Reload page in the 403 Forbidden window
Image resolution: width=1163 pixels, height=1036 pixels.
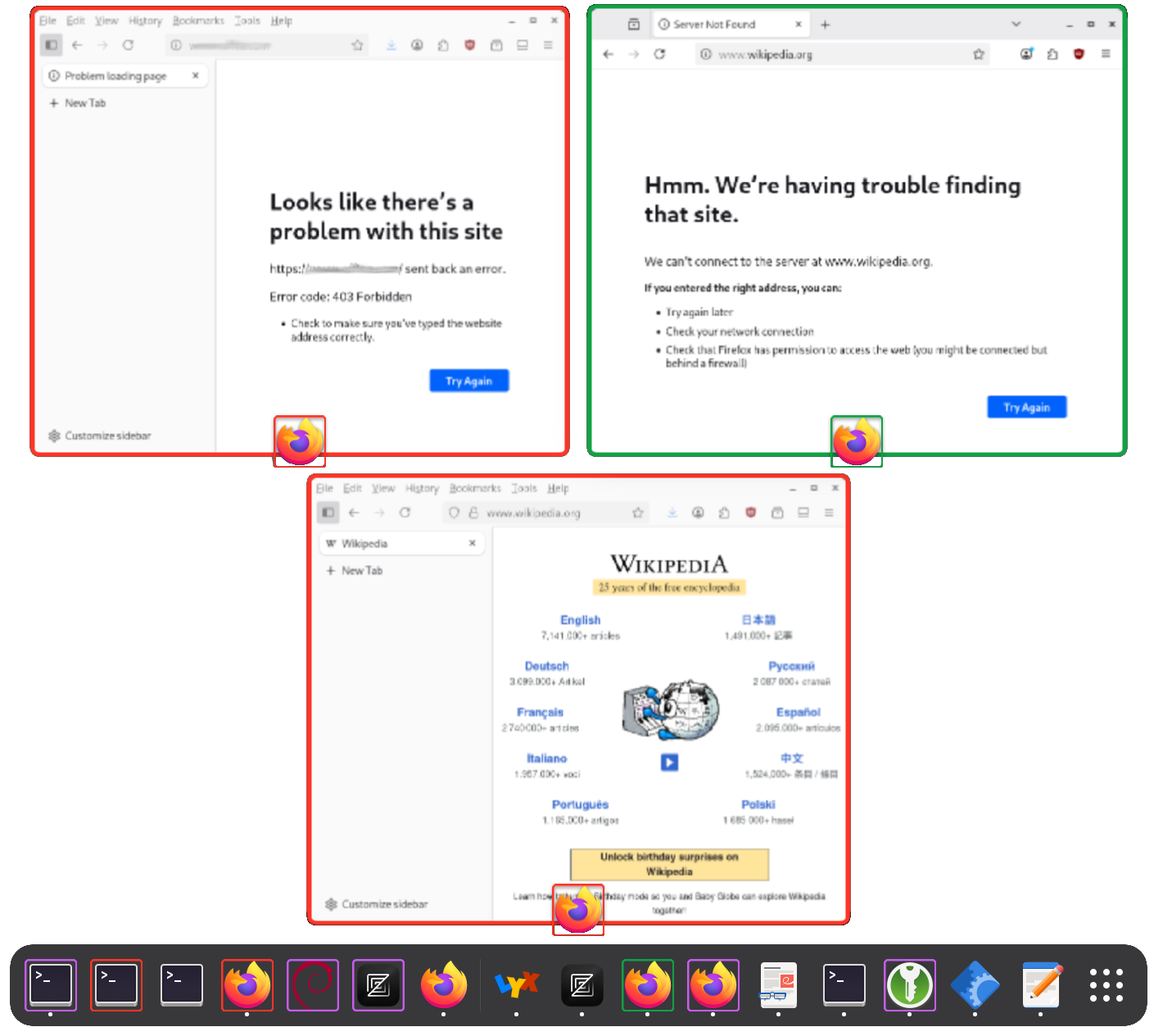(x=129, y=45)
